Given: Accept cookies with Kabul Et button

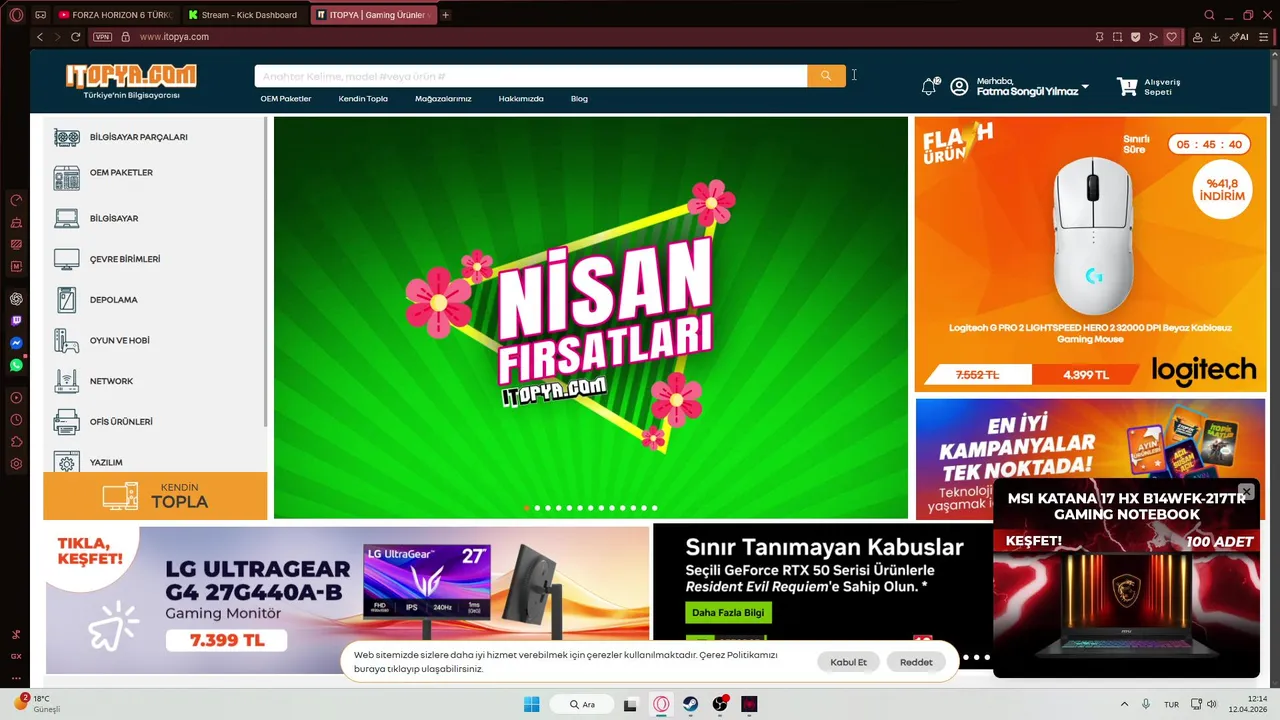Looking at the screenshot, I should tap(849, 662).
